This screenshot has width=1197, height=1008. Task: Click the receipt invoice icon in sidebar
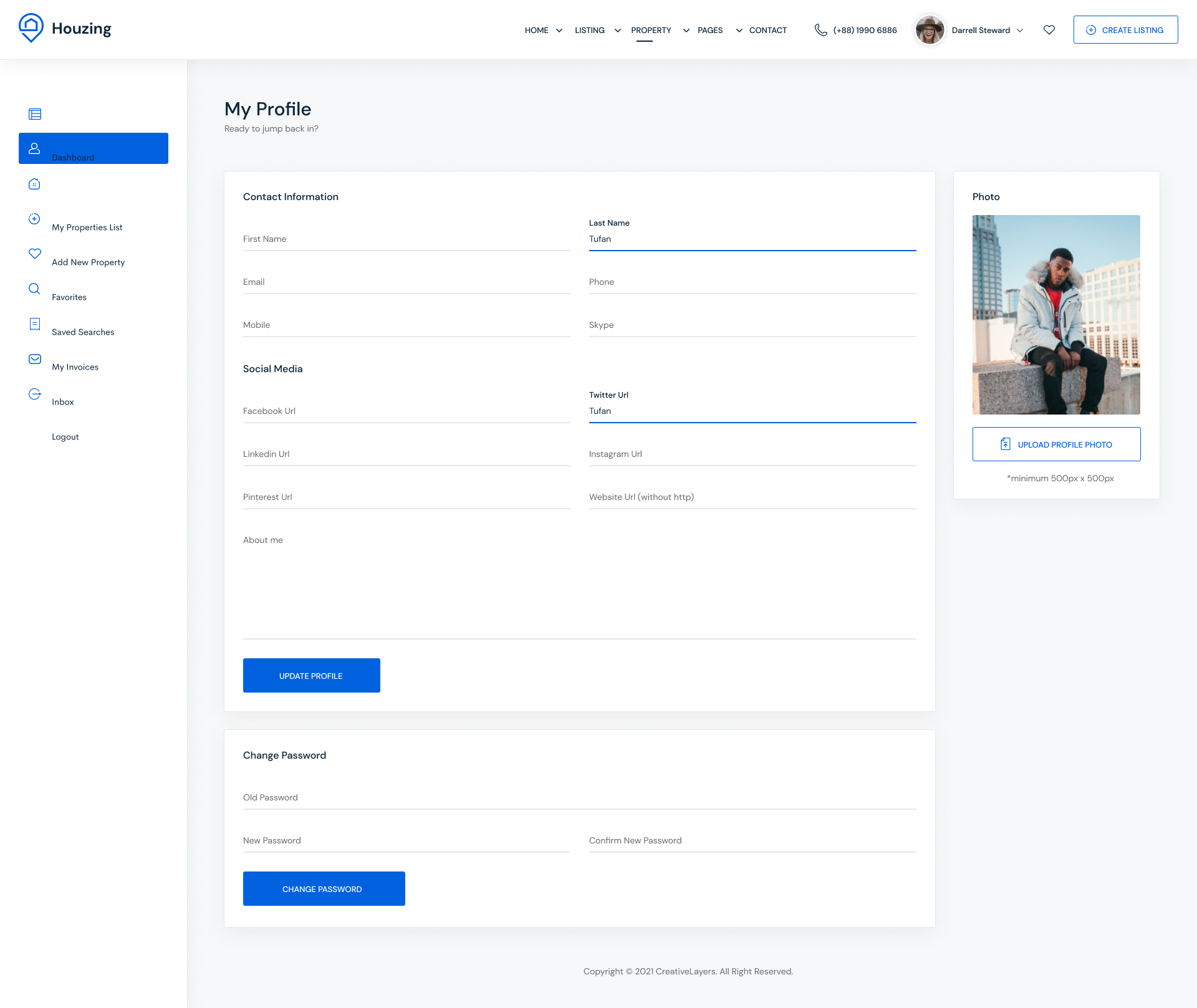pyautogui.click(x=35, y=324)
